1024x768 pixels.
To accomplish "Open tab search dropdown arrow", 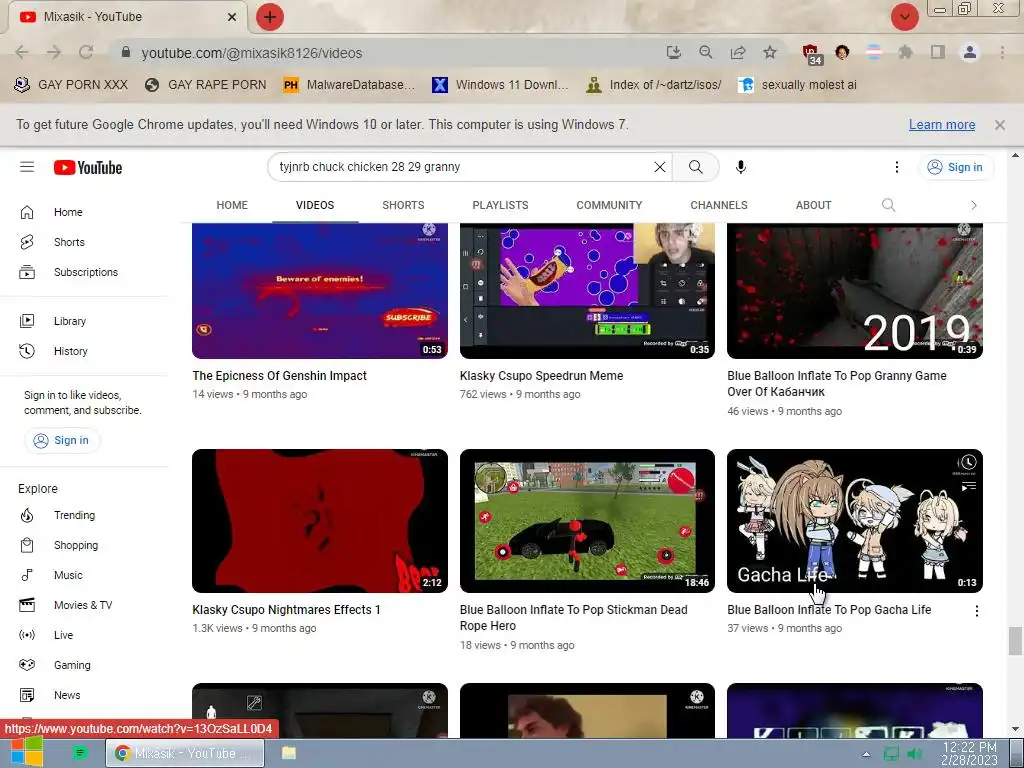I will (904, 17).
